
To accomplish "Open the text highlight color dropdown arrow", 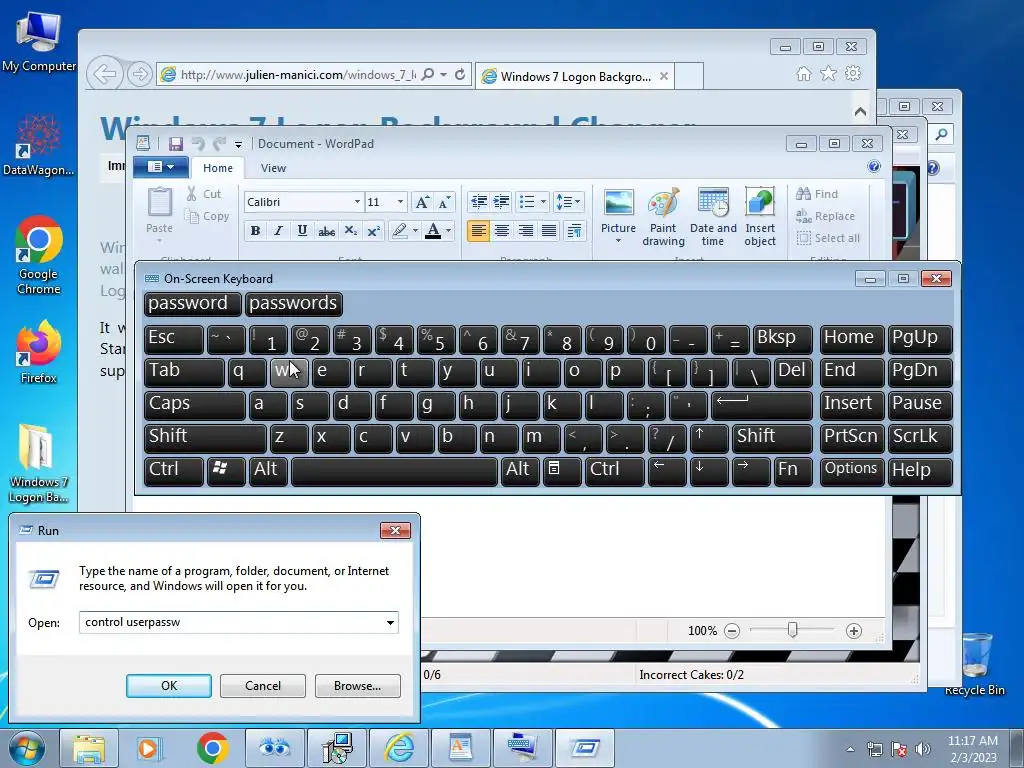I will [415, 231].
